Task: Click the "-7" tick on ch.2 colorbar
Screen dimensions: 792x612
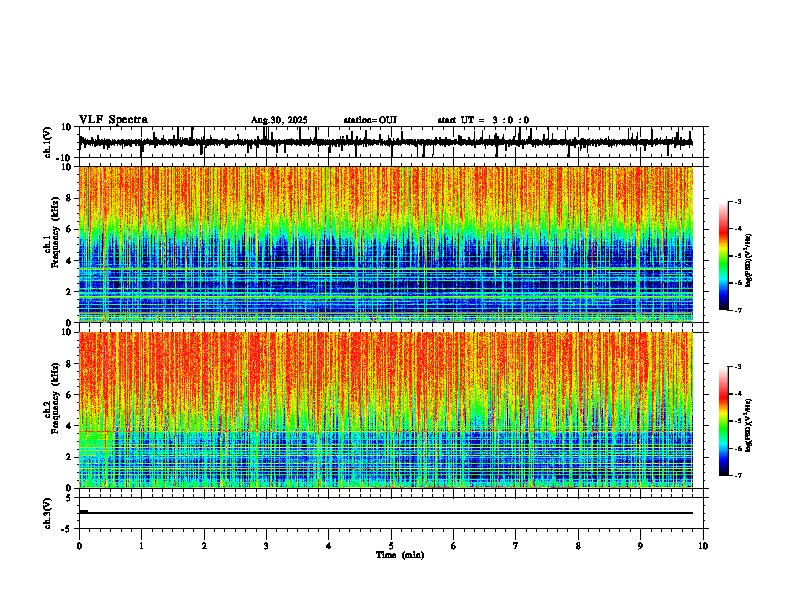Action: 737,475
